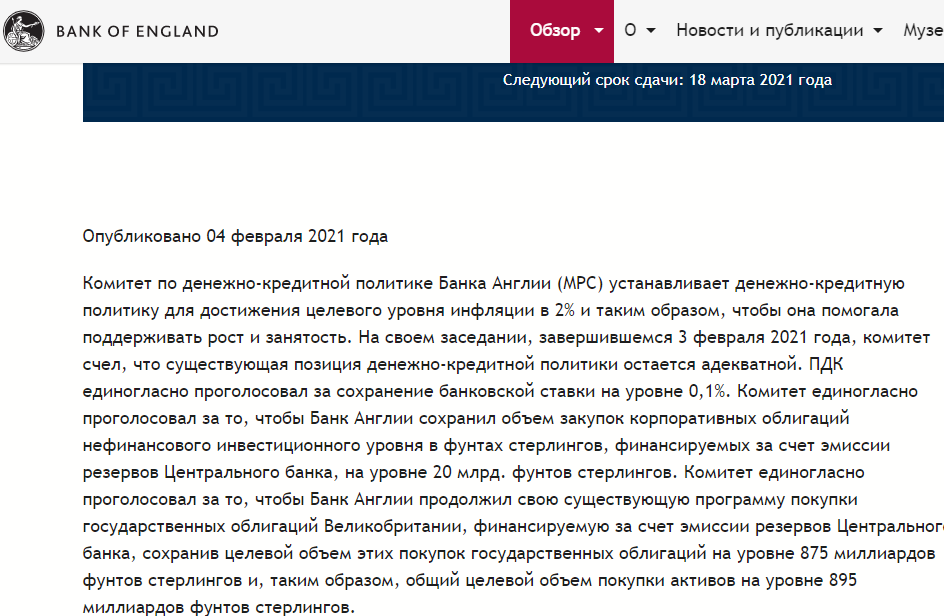The height and width of the screenshot is (616, 944).
Task: Open the Обзор navigation menu
Action: click(562, 31)
